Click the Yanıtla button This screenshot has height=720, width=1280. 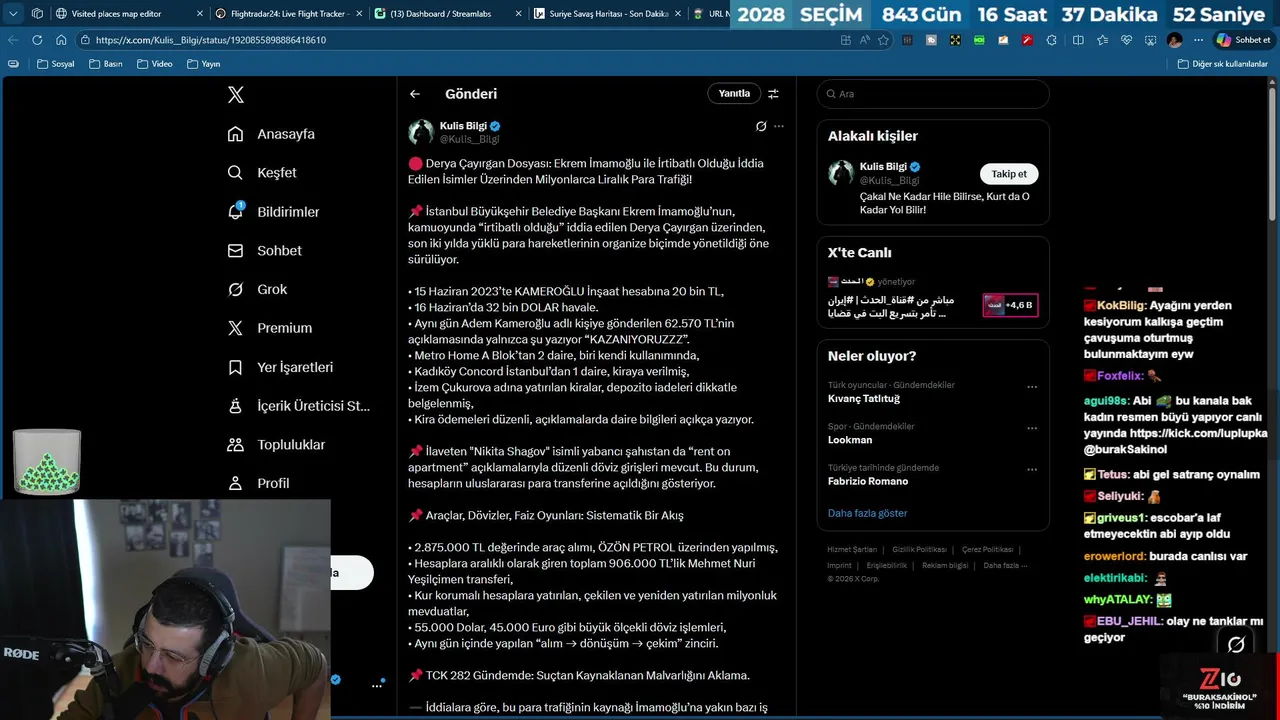[734, 93]
